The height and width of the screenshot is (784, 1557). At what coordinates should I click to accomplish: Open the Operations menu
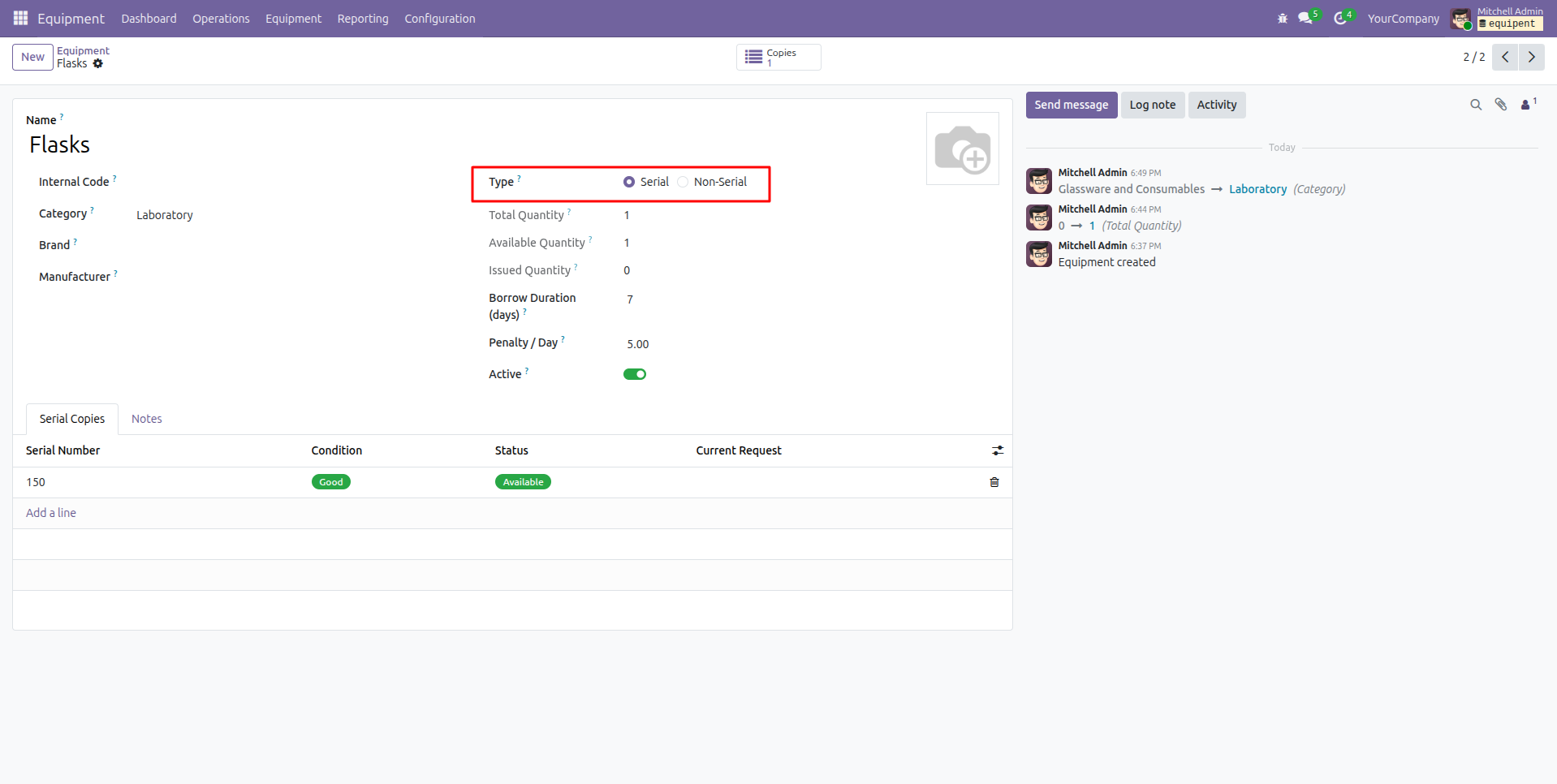coord(221,19)
